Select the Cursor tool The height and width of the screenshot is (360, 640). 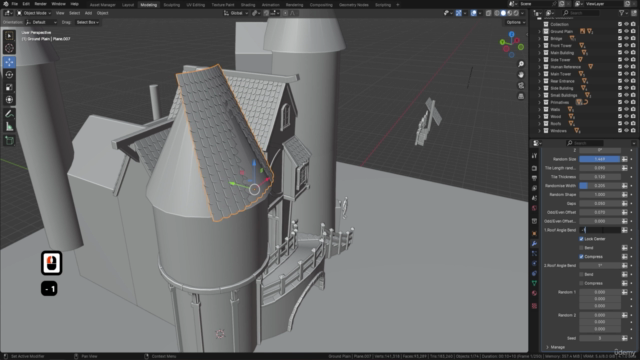coord(9,49)
